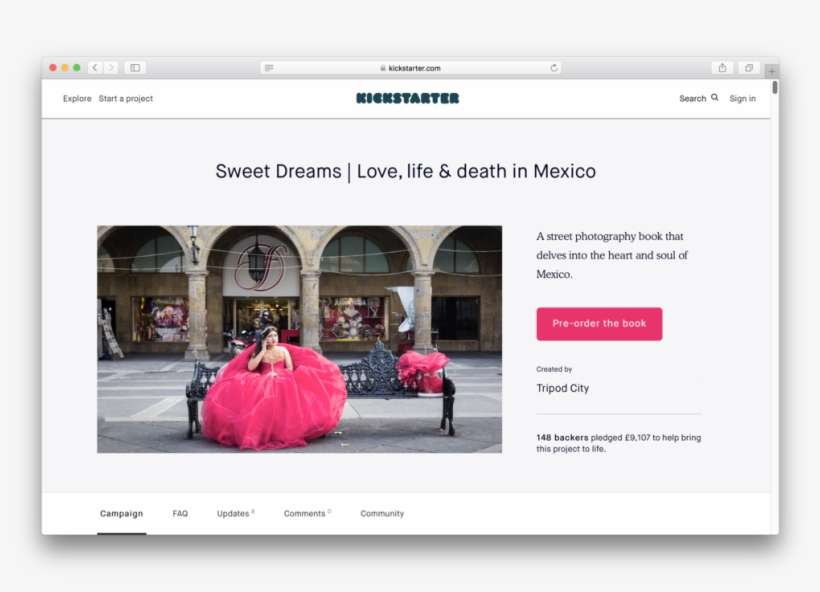
Task: Click the Reader view icon in address bar
Action: [266, 68]
